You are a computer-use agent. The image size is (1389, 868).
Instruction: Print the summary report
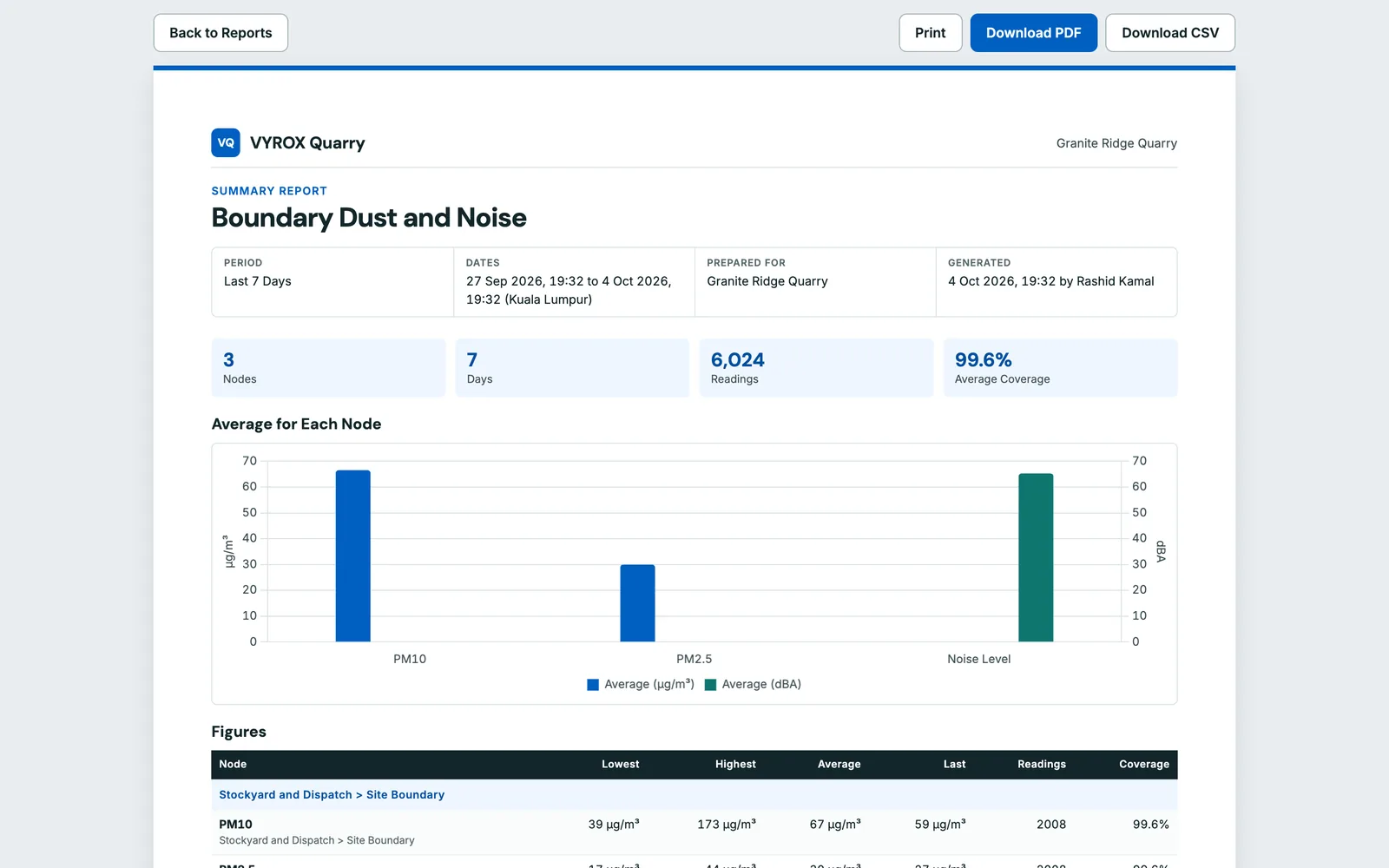[x=931, y=33]
